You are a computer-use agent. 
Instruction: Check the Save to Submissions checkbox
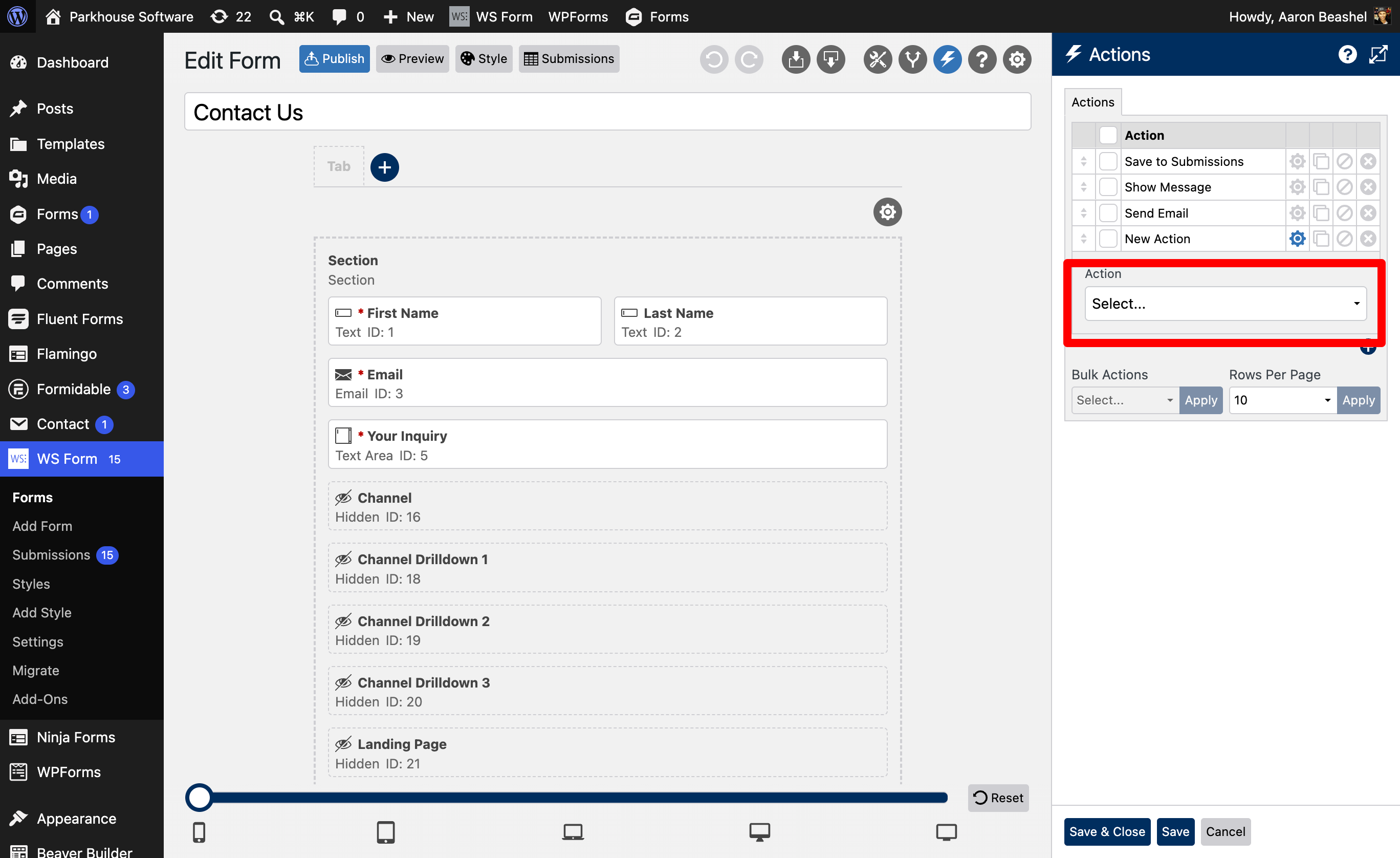click(1108, 161)
